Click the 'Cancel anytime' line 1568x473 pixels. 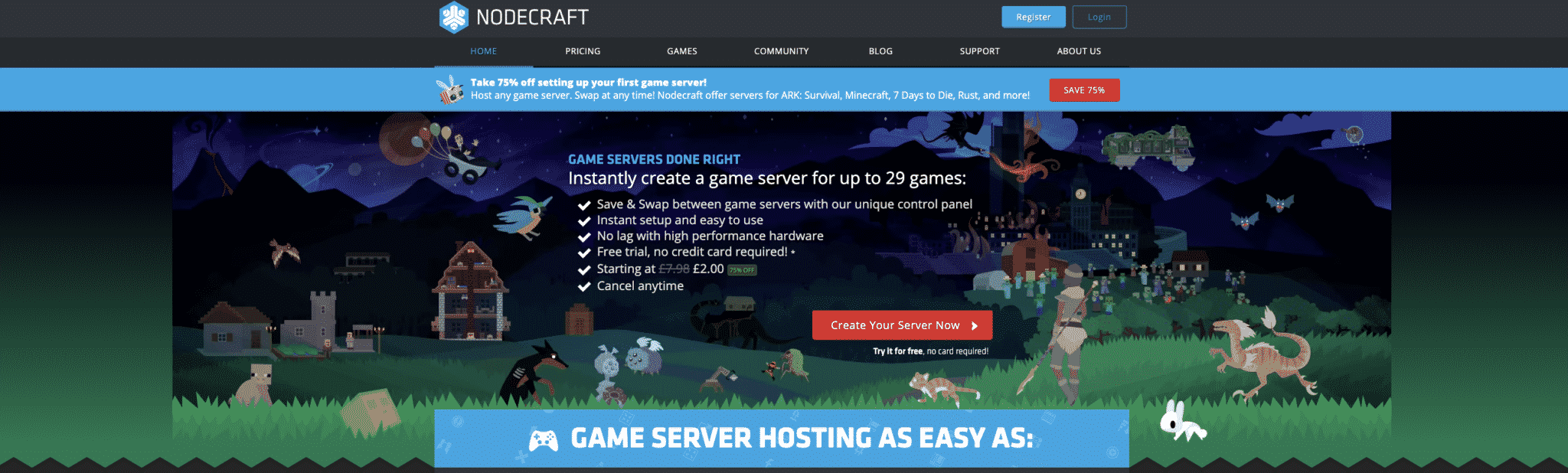click(x=640, y=286)
